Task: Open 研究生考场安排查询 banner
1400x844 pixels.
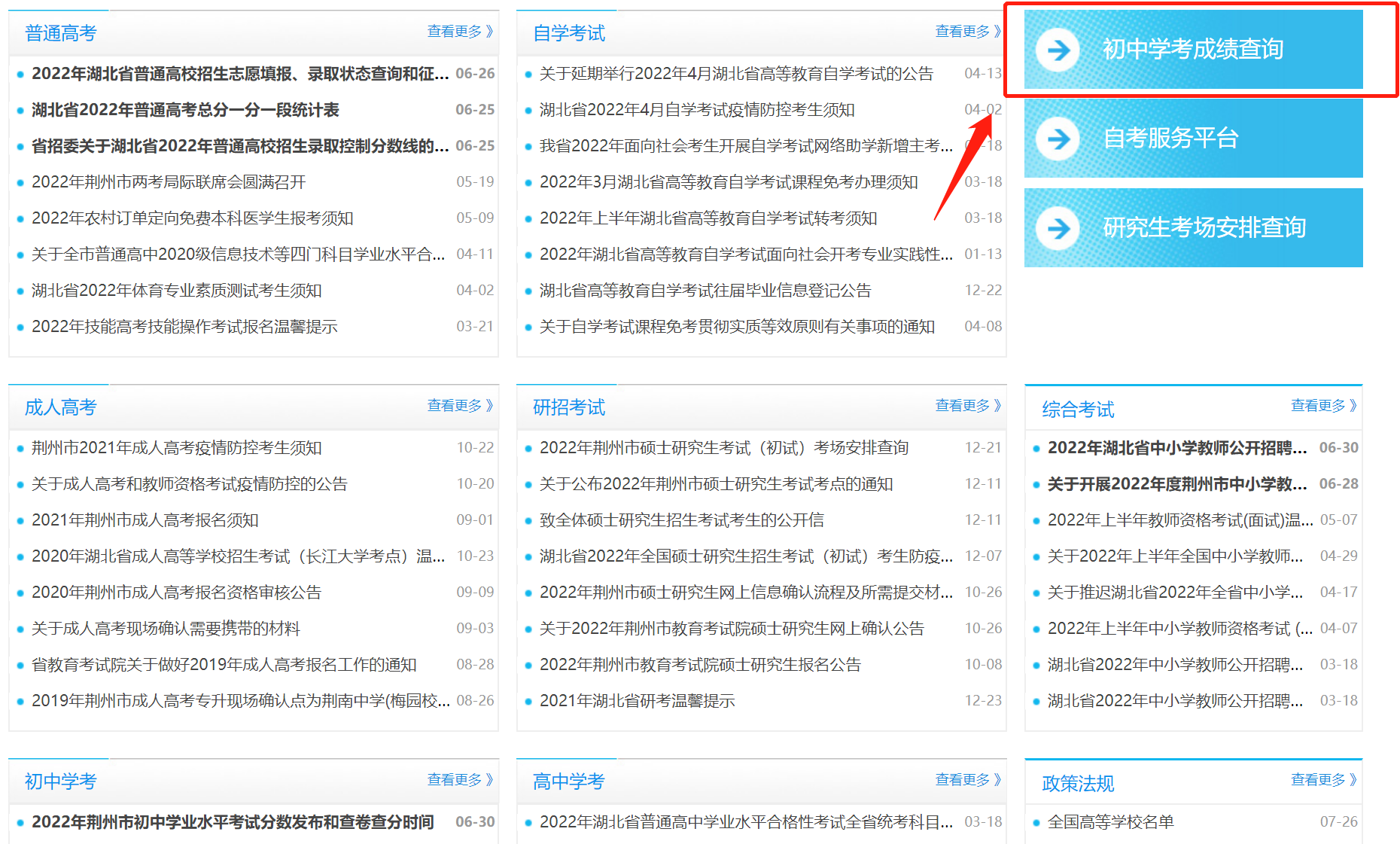Action: pyautogui.click(x=1204, y=228)
